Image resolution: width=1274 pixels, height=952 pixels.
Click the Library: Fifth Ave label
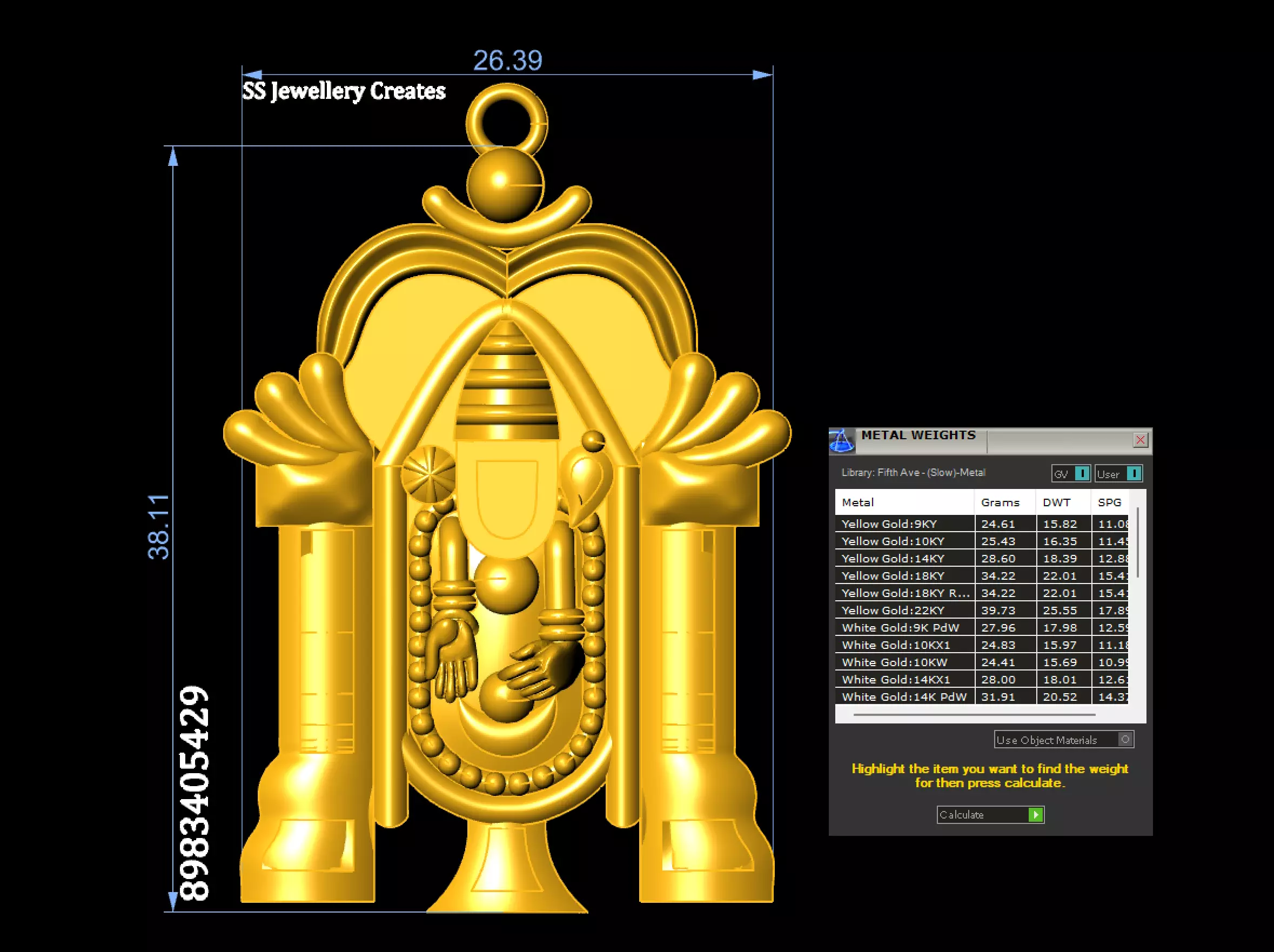pos(914,473)
